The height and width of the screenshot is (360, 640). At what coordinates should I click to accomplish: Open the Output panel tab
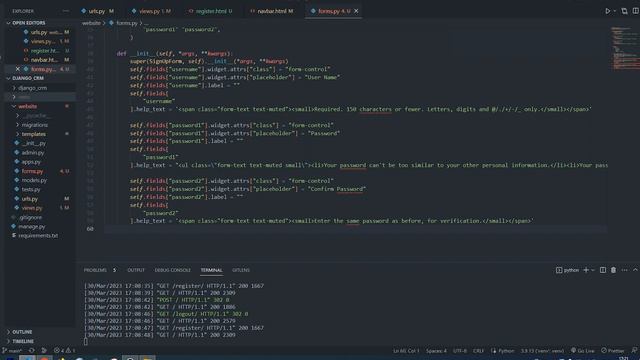click(x=136, y=270)
